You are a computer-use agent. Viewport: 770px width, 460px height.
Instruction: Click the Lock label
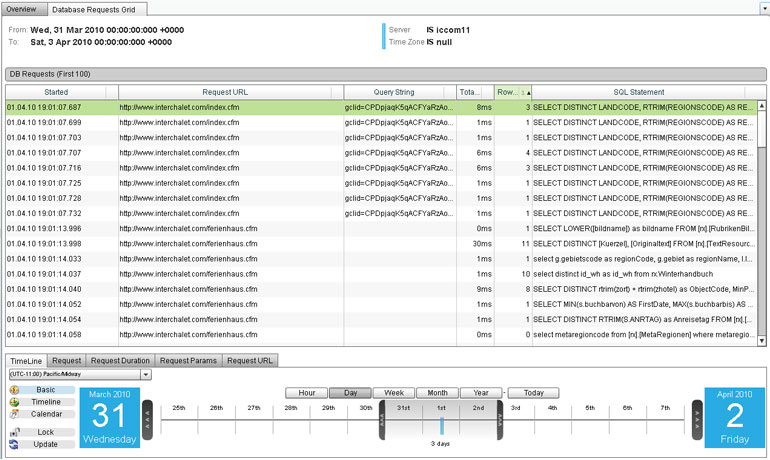[x=46, y=433]
